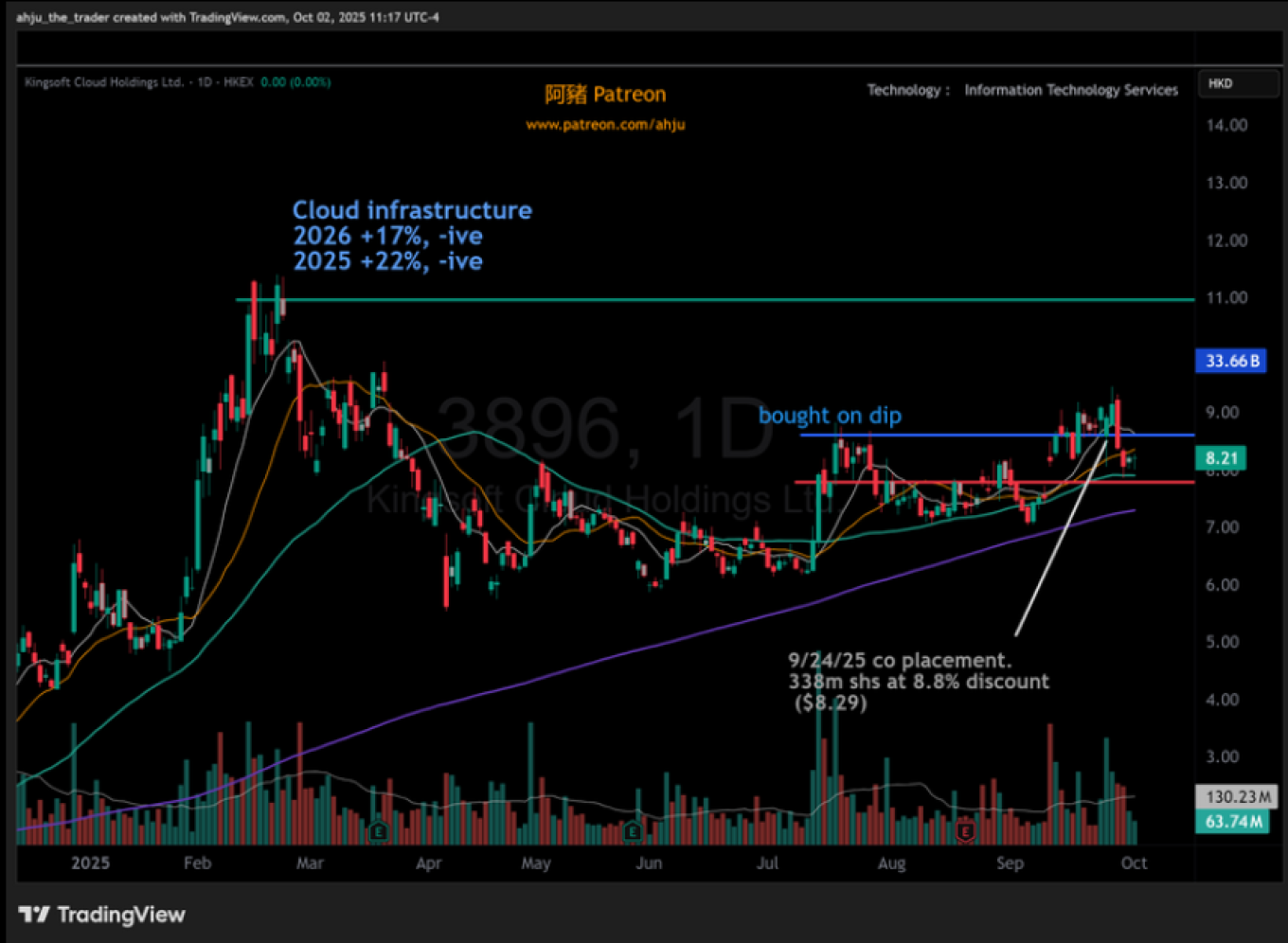1288x943 pixels.
Task: Click the 8.21 current price label
Action: point(1222,458)
